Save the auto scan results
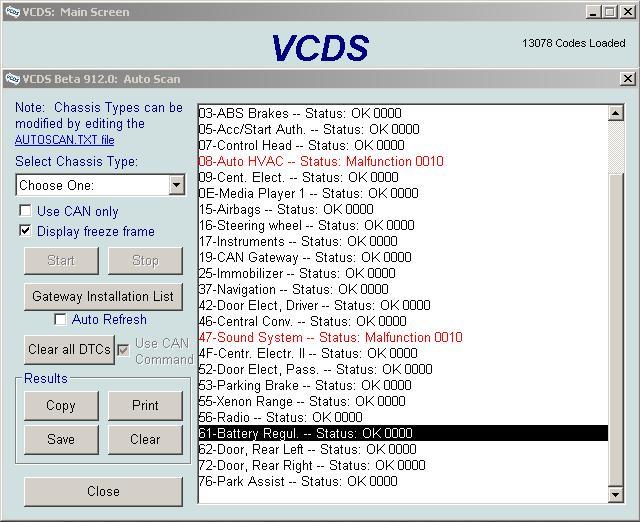This screenshot has width=640, height=522. [61, 439]
